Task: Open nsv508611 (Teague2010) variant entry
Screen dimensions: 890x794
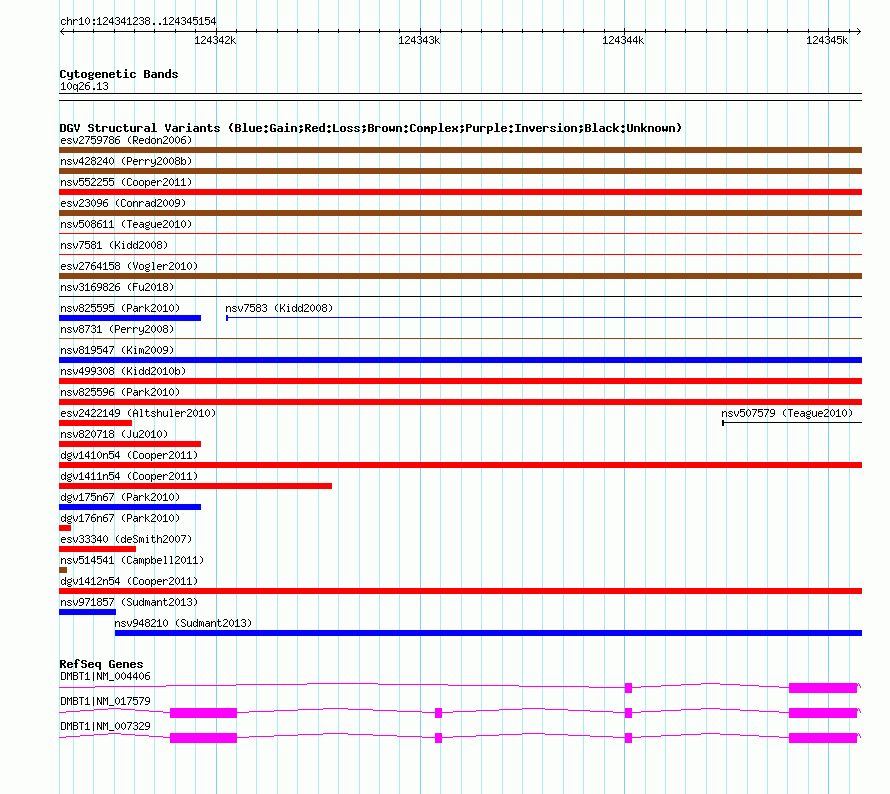Action: [126, 224]
